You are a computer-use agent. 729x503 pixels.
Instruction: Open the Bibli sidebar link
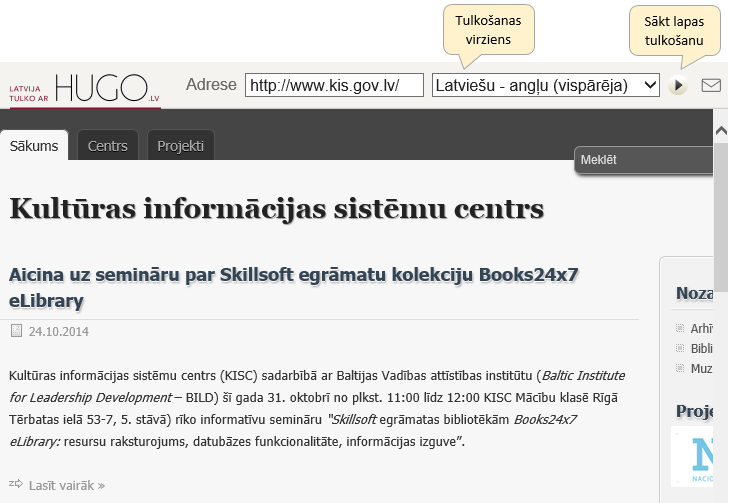click(x=702, y=348)
